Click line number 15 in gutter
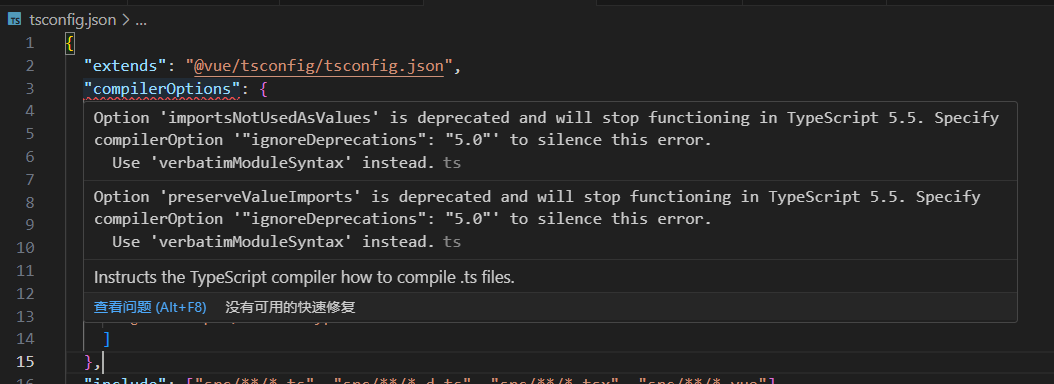1054x384 pixels. [25, 361]
